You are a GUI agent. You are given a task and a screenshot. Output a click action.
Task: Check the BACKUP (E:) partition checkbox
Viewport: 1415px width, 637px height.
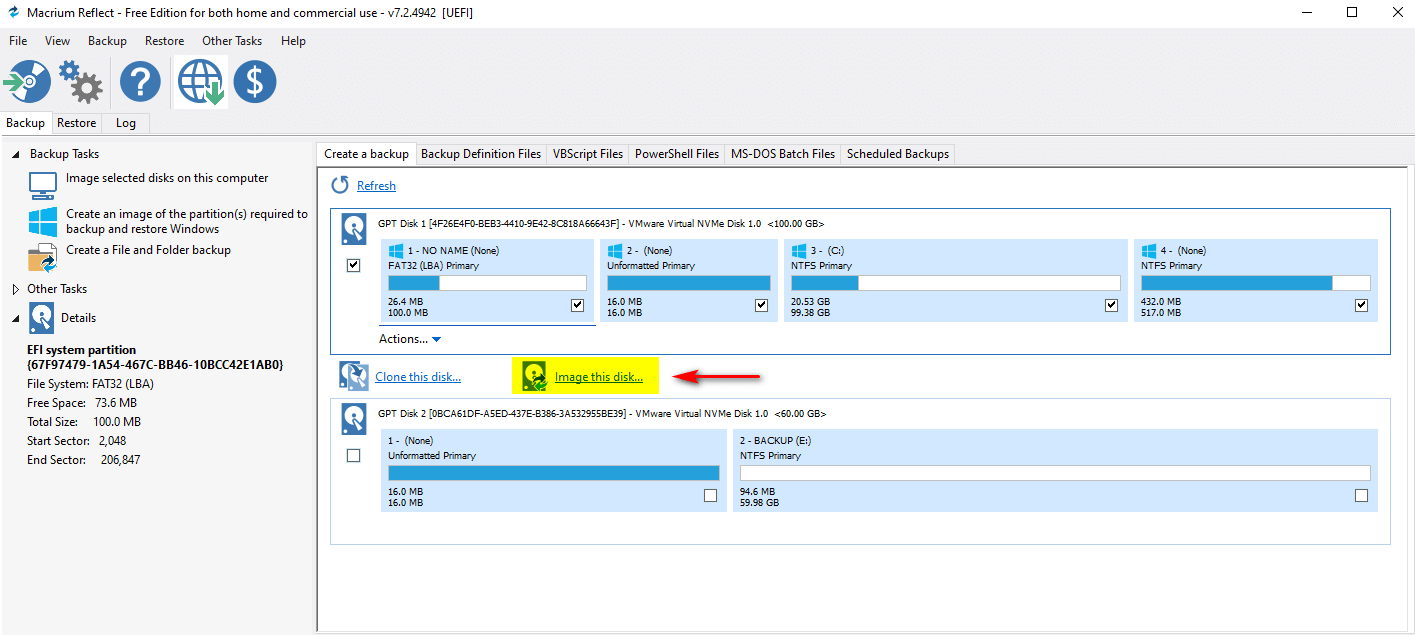[x=1361, y=496]
